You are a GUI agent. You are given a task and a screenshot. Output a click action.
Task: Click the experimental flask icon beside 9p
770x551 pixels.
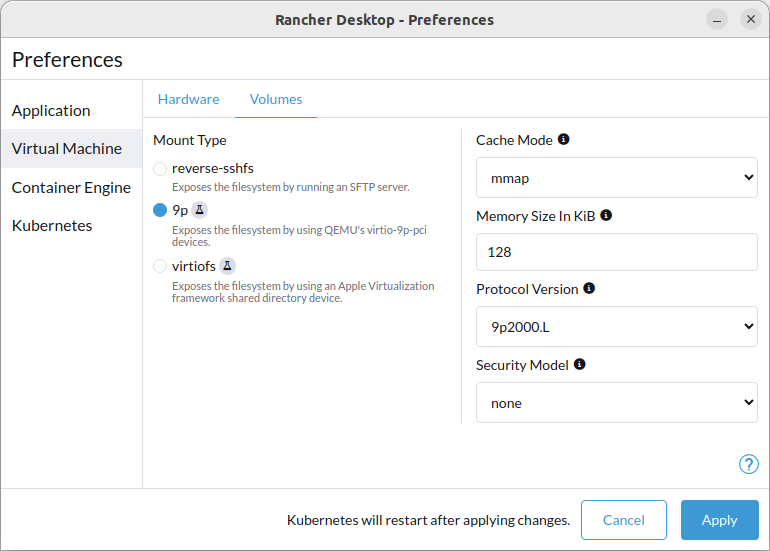(199, 210)
